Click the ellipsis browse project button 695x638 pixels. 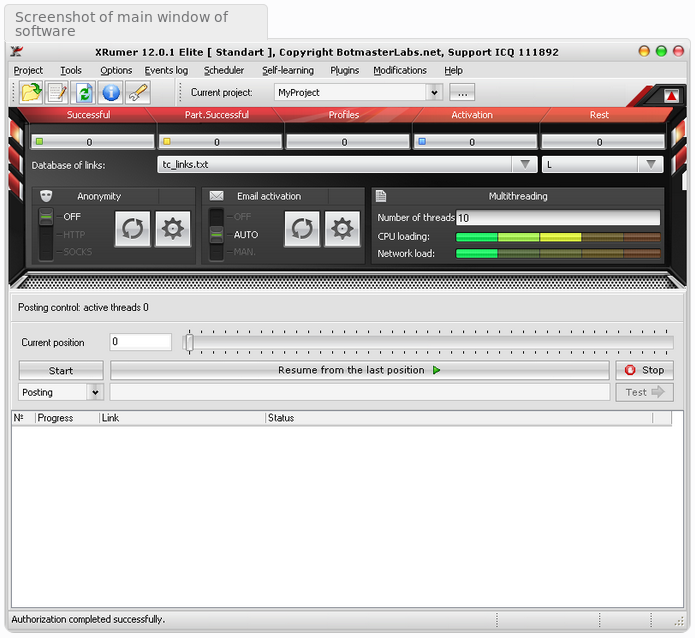(462, 93)
